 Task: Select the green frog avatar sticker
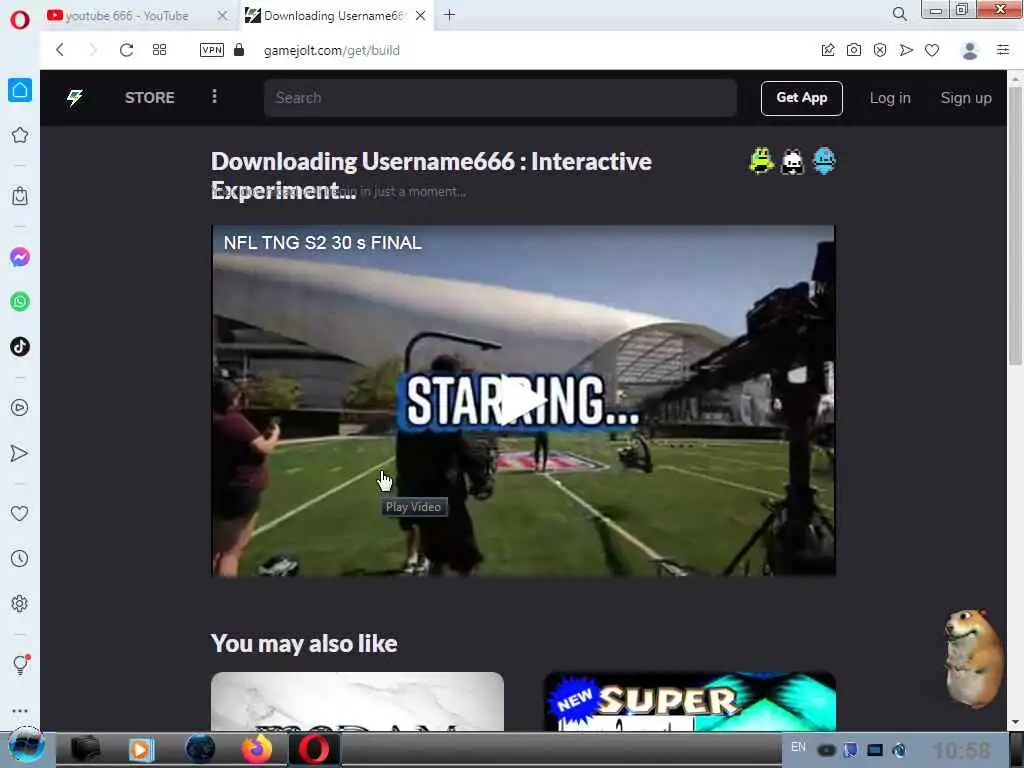click(x=761, y=161)
